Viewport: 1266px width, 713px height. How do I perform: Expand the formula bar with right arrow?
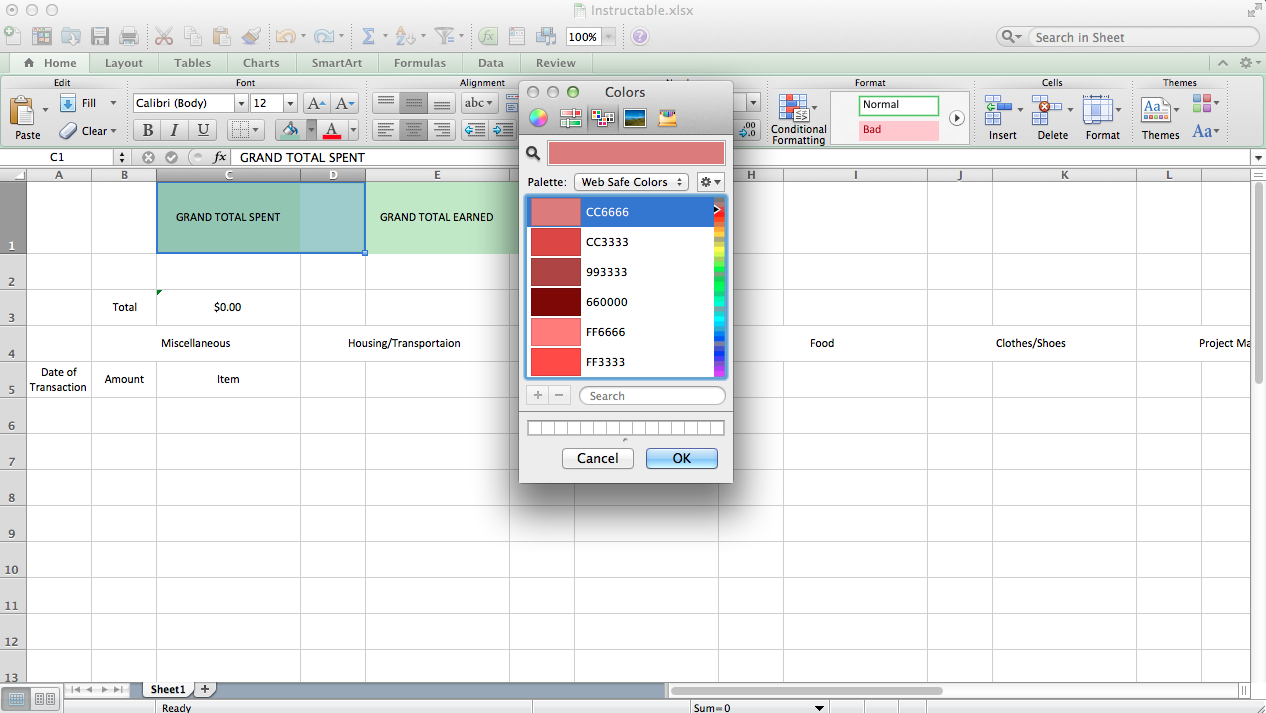pyautogui.click(x=1258, y=157)
